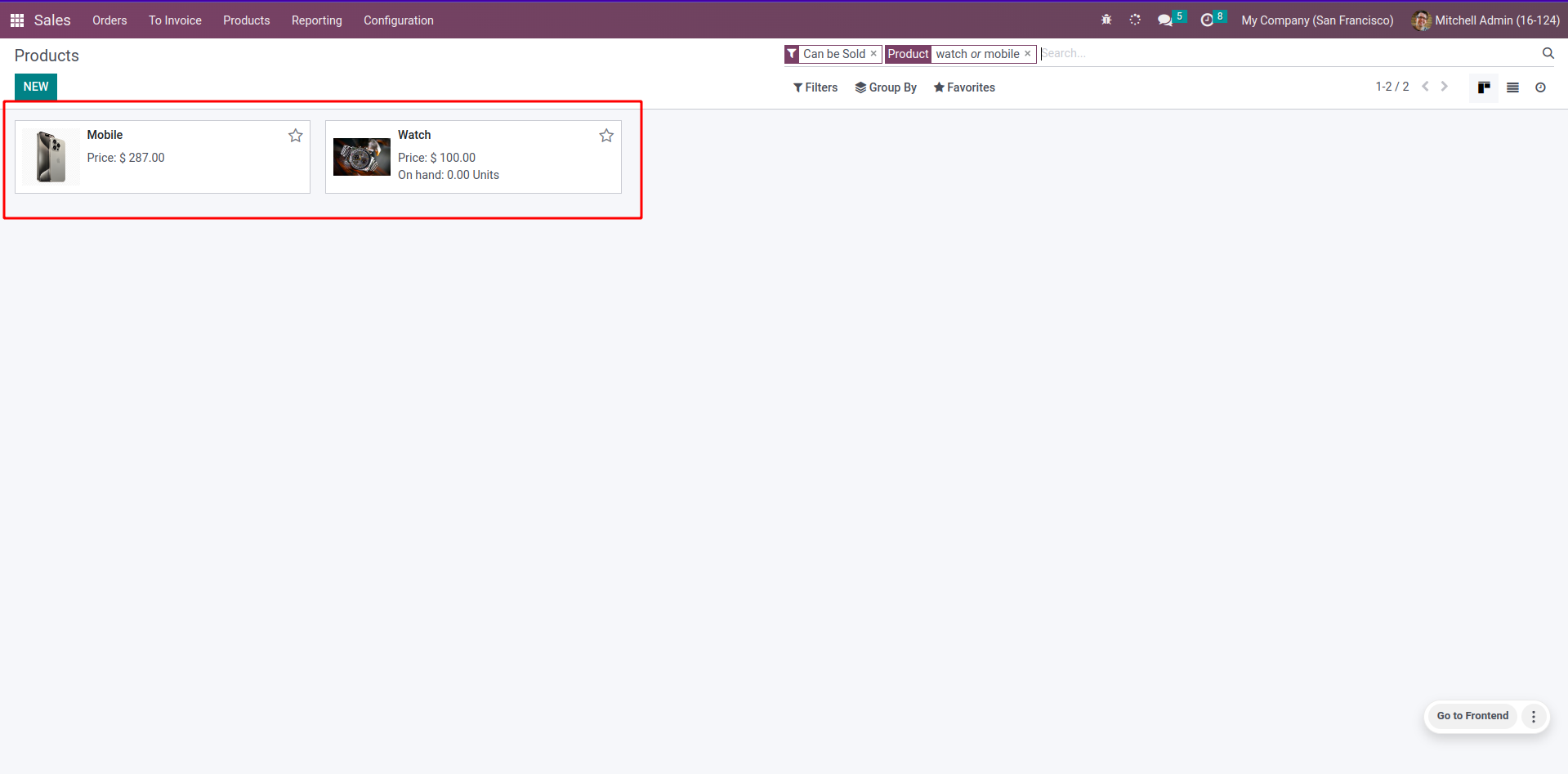Remove the Can be Sold filter

point(873,54)
